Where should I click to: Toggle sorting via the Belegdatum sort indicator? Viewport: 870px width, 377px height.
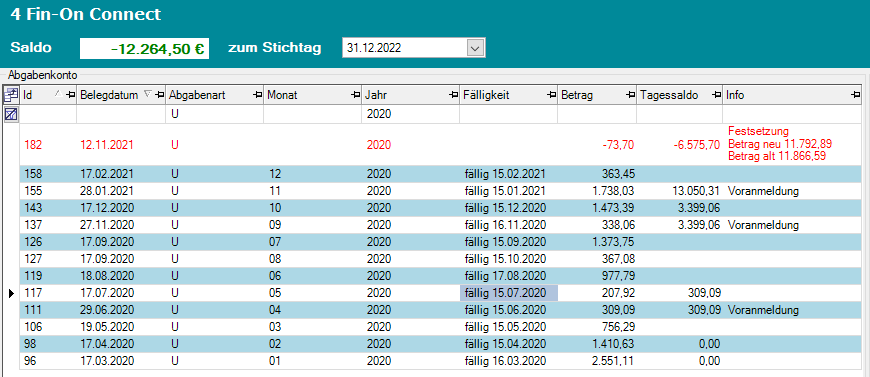click(148, 94)
